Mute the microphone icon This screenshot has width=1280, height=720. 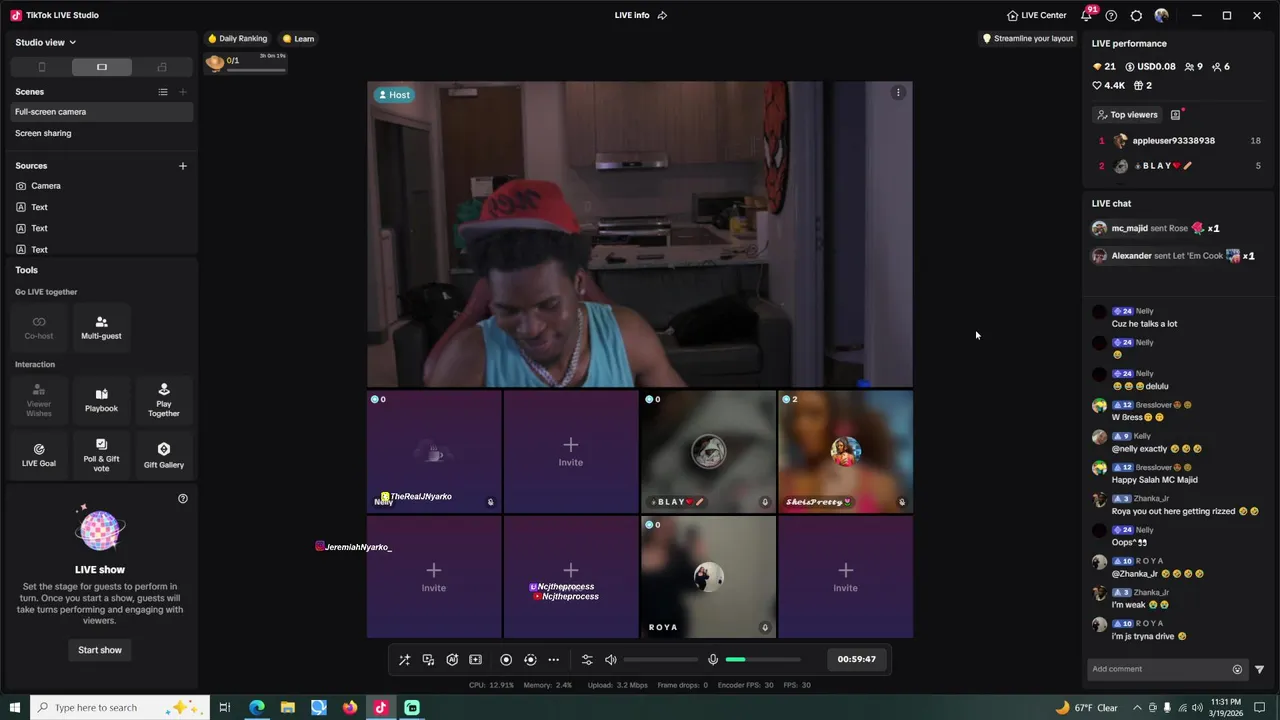tap(713, 660)
